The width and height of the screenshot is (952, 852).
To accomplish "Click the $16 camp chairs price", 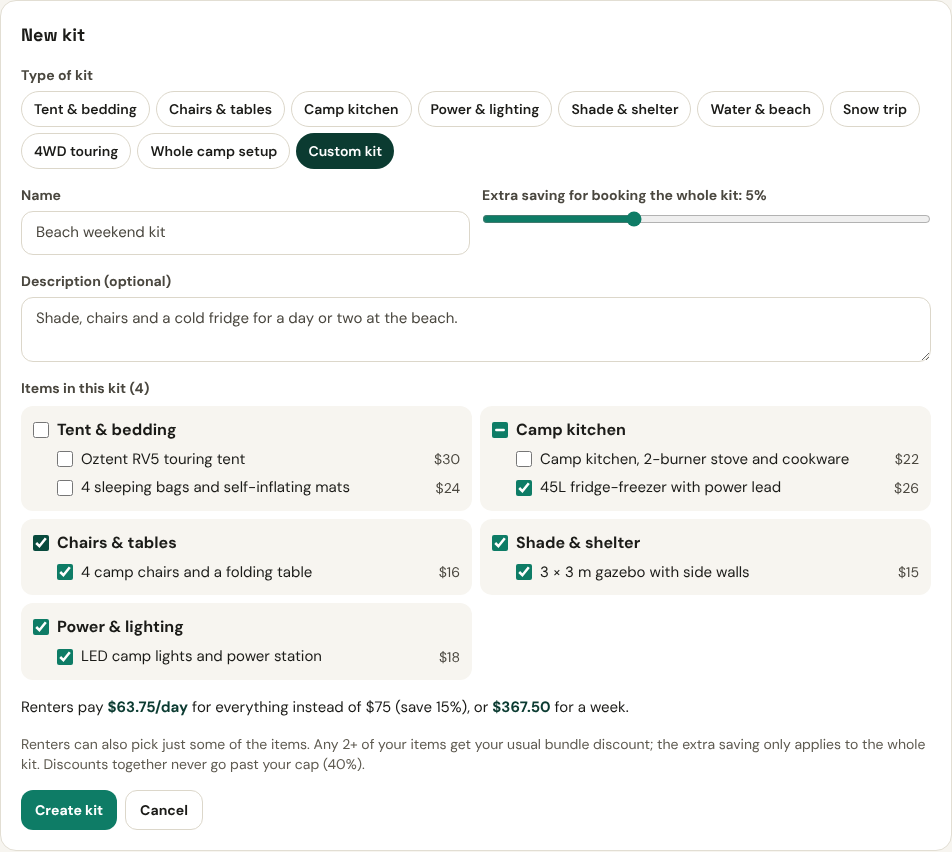I will pyautogui.click(x=449, y=572).
